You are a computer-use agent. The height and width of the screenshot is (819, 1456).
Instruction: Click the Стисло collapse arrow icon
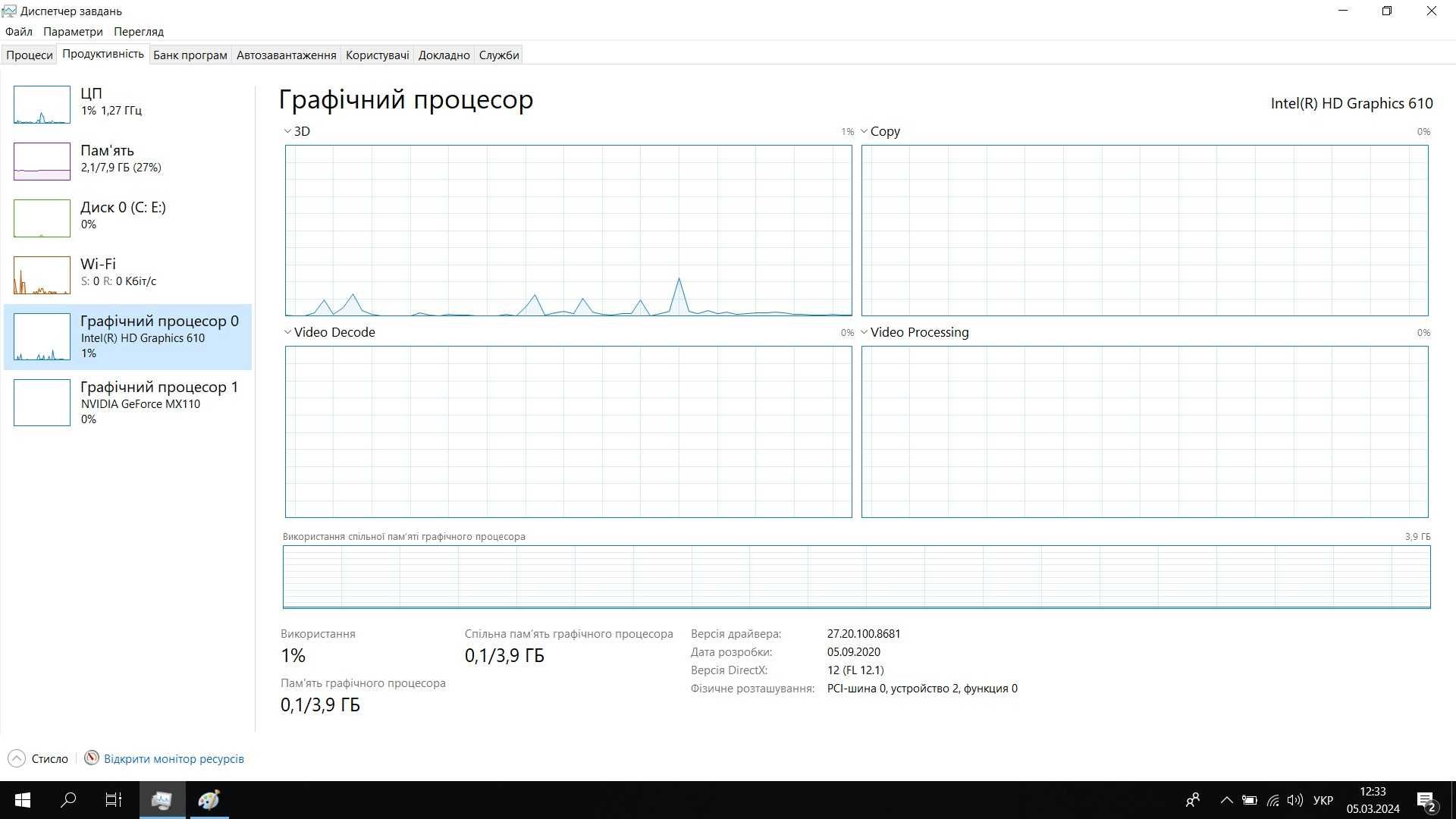[x=16, y=758]
